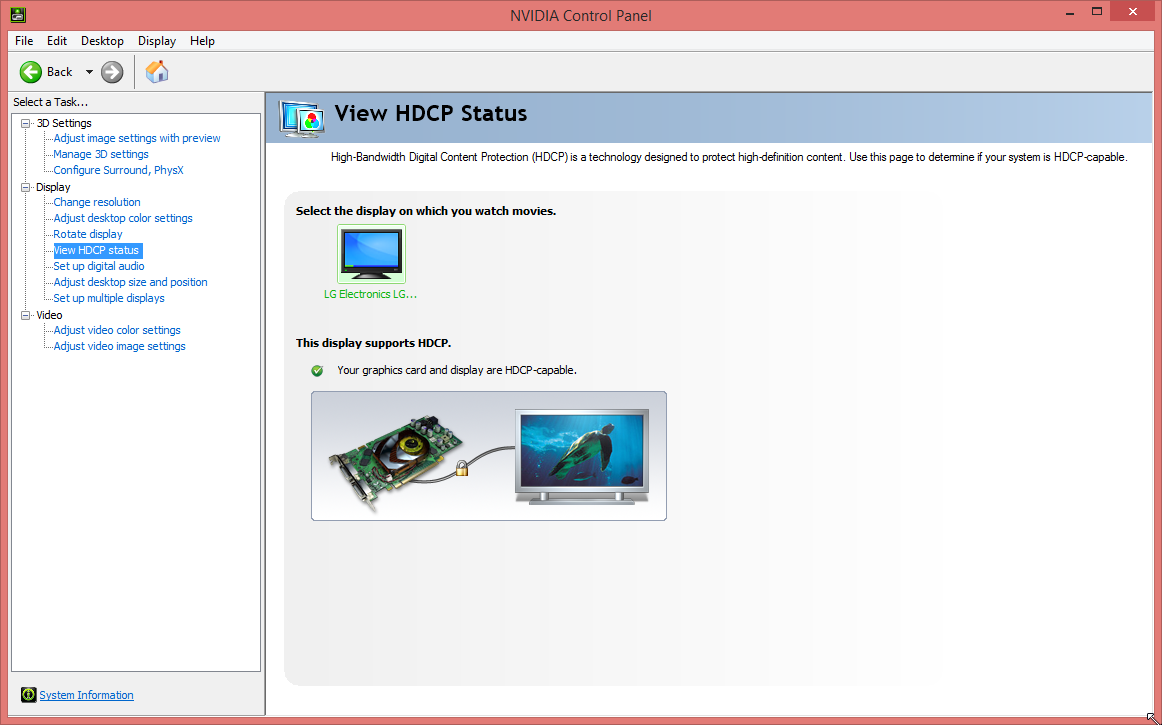Screen dimensions: 1162x725
Task: Open the Help menu
Action: [202, 41]
